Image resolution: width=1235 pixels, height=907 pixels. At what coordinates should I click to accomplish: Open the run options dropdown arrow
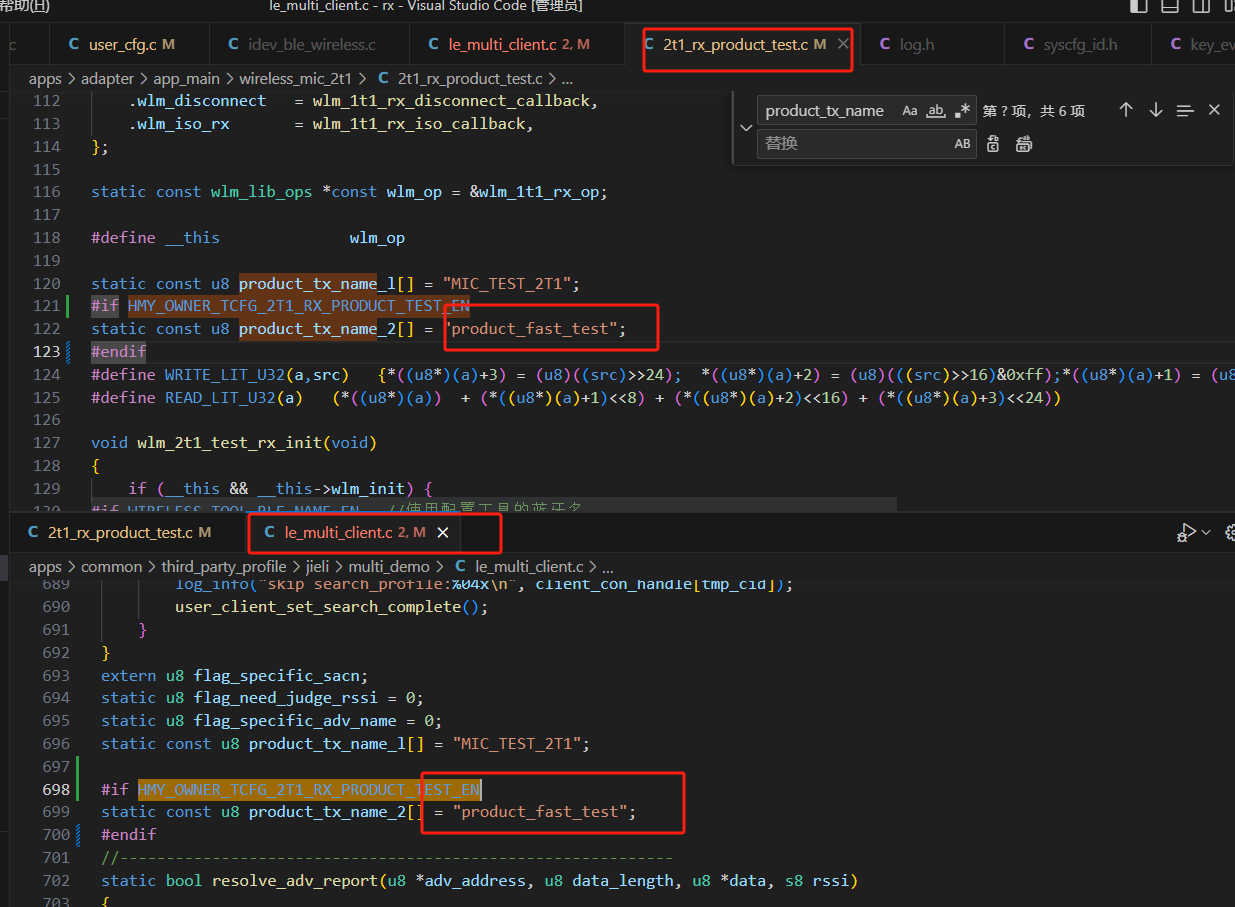click(x=1206, y=533)
